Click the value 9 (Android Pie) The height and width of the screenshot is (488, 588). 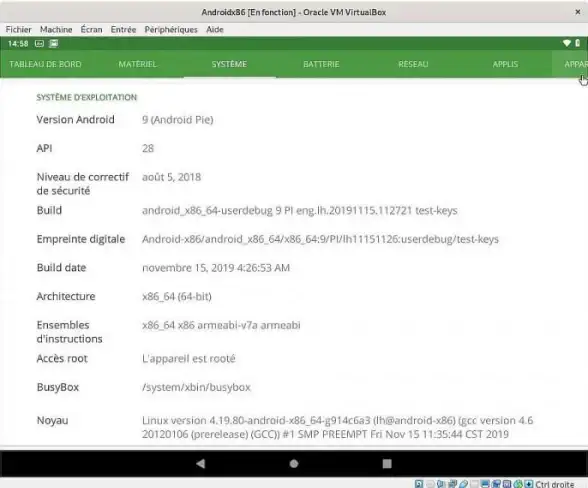pyautogui.click(x=178, y=120)
